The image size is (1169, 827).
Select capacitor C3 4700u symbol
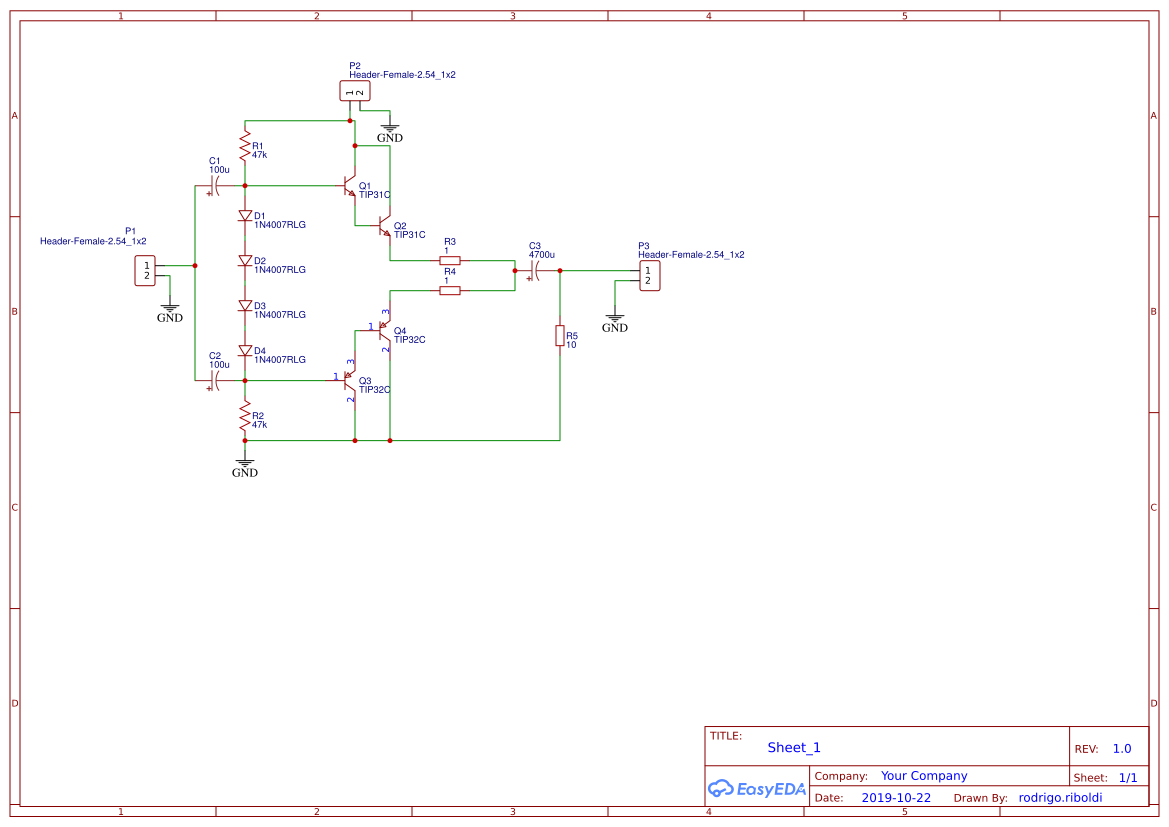pyautogui.click(x=534, y=271)
